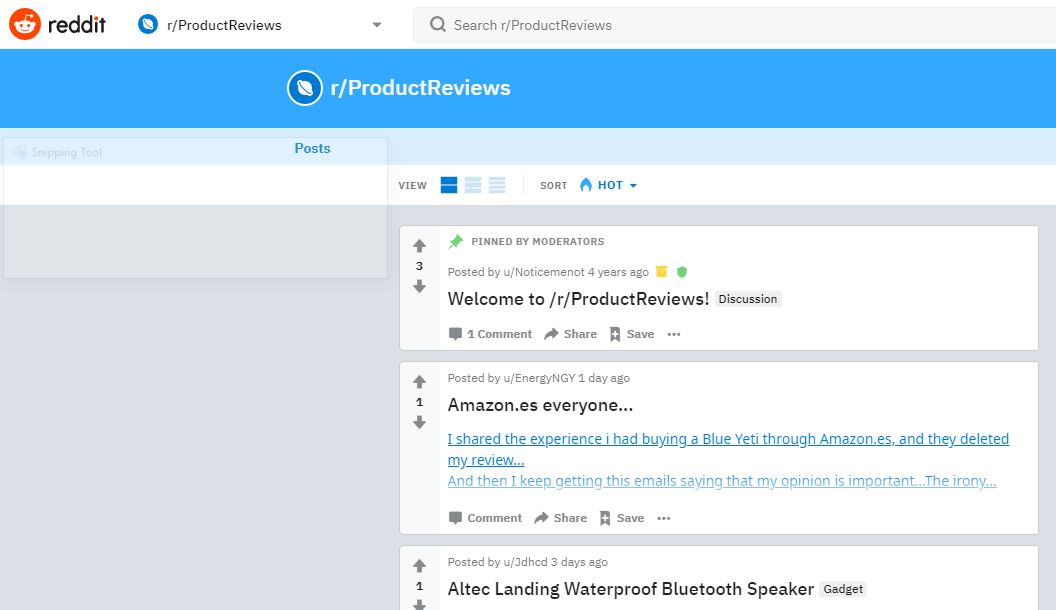Click the search magnifier icon

tap(438, 25)
